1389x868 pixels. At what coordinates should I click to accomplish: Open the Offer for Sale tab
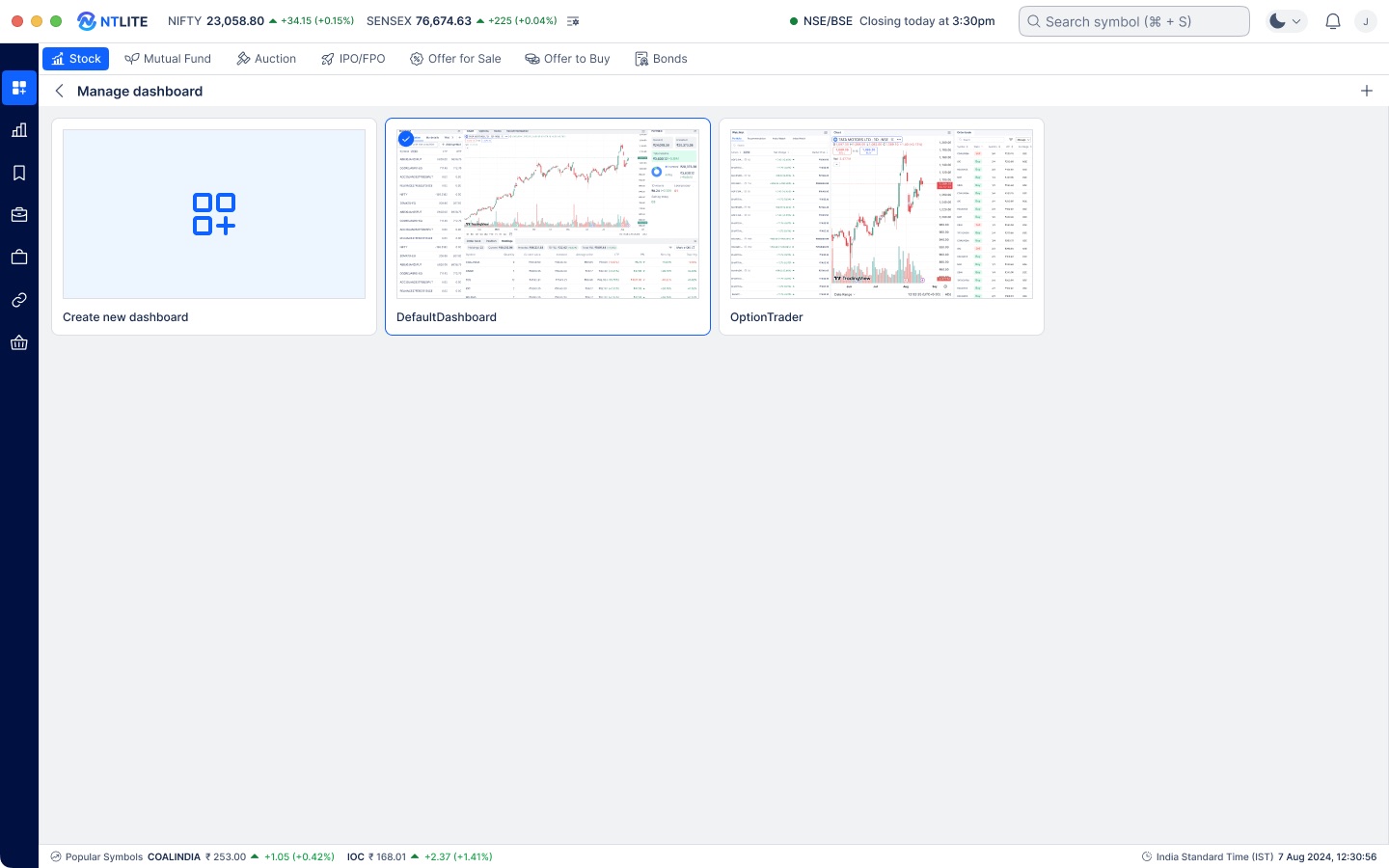pos(455,59)
